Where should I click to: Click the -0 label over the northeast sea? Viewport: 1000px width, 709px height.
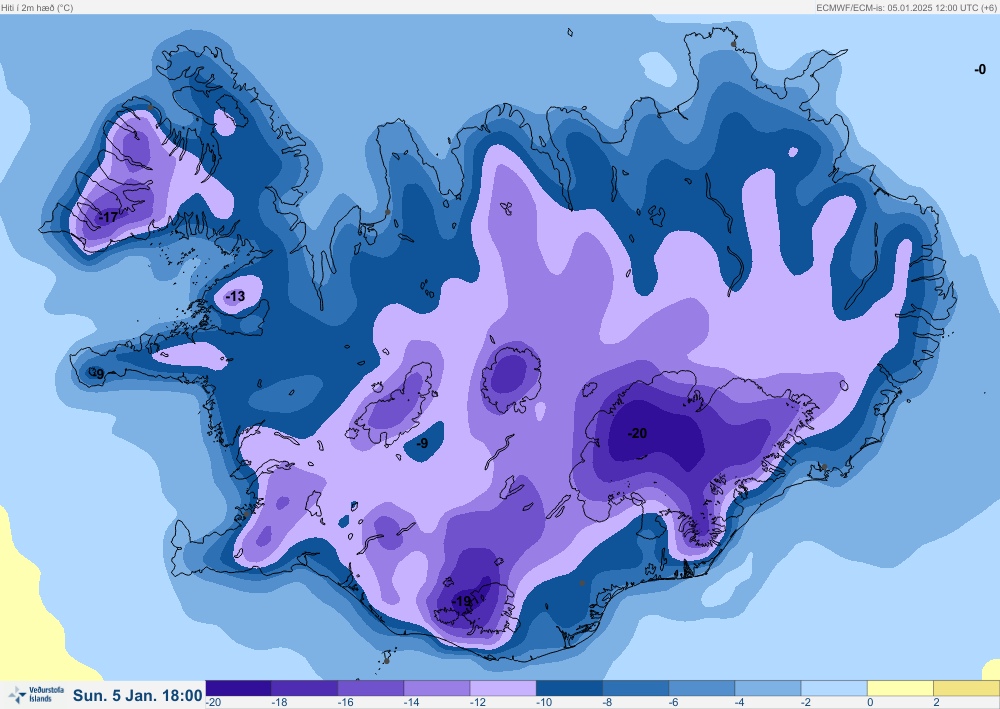(980, 69)
